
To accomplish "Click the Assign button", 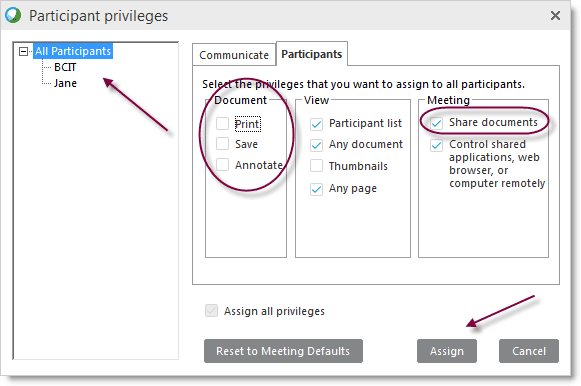I will pos(447,351).
